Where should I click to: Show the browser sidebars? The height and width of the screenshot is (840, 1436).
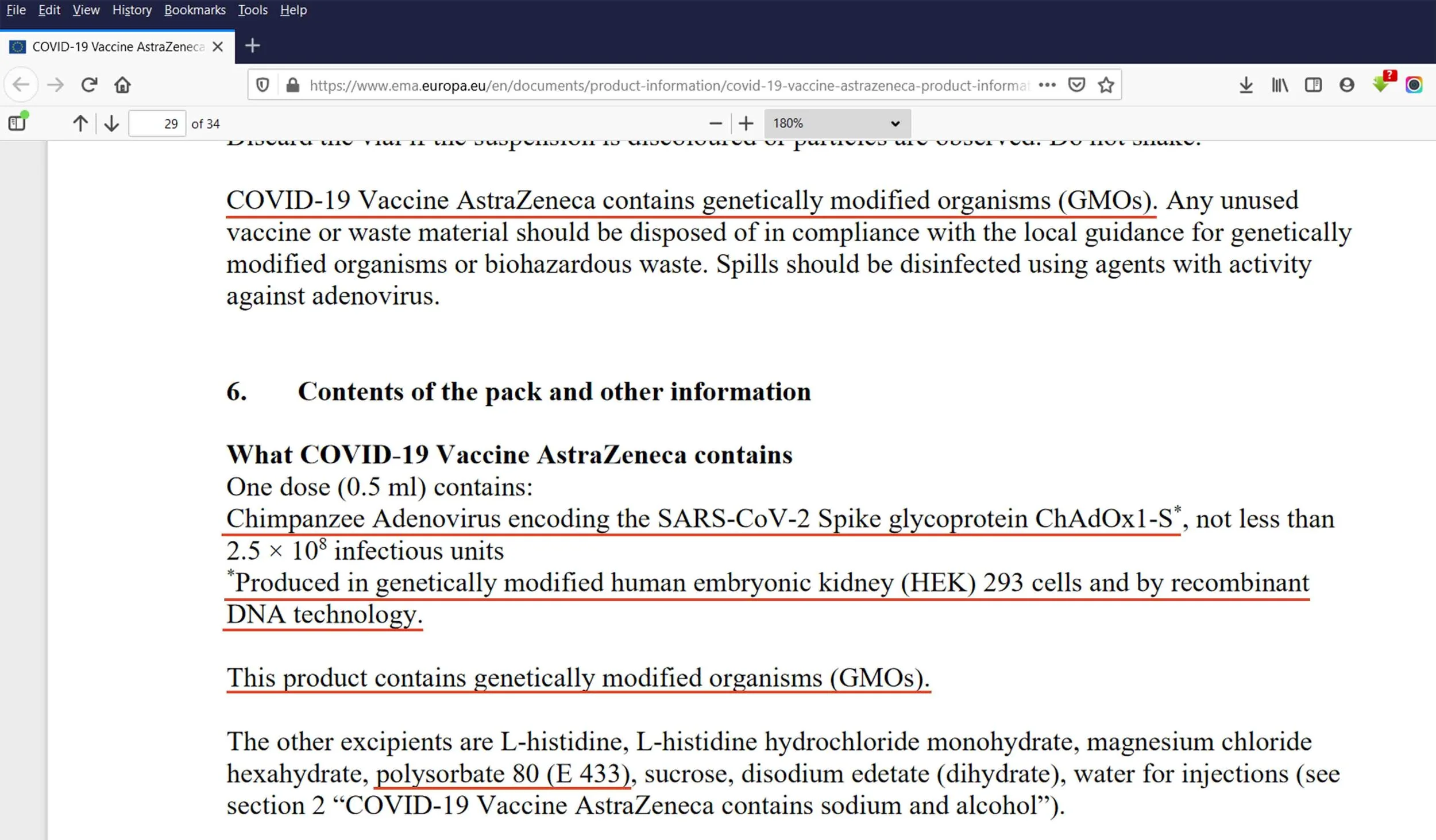1313,85
